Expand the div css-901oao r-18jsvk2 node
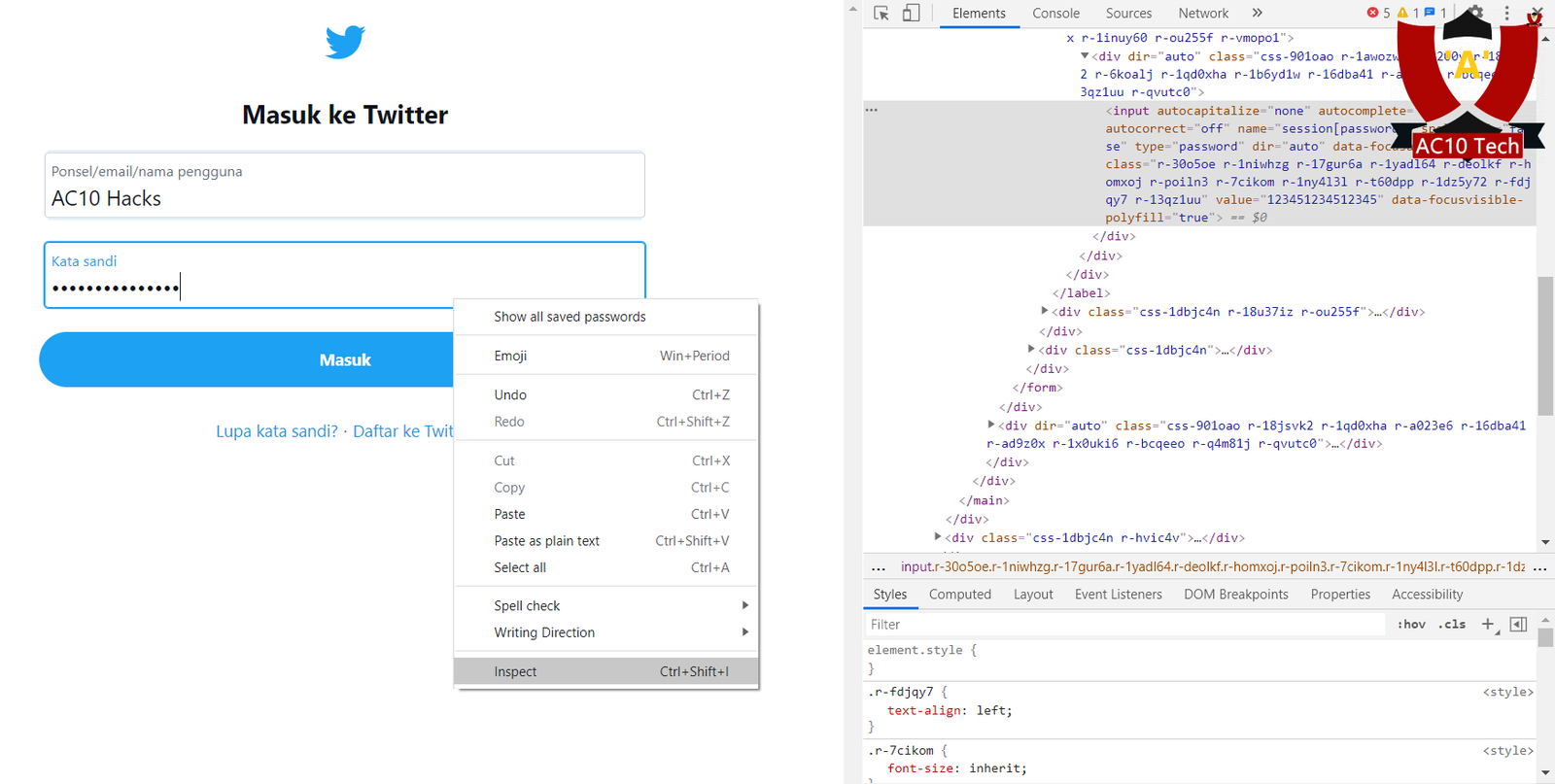This screenshot has height=784, width=1555. pos(991,426)
